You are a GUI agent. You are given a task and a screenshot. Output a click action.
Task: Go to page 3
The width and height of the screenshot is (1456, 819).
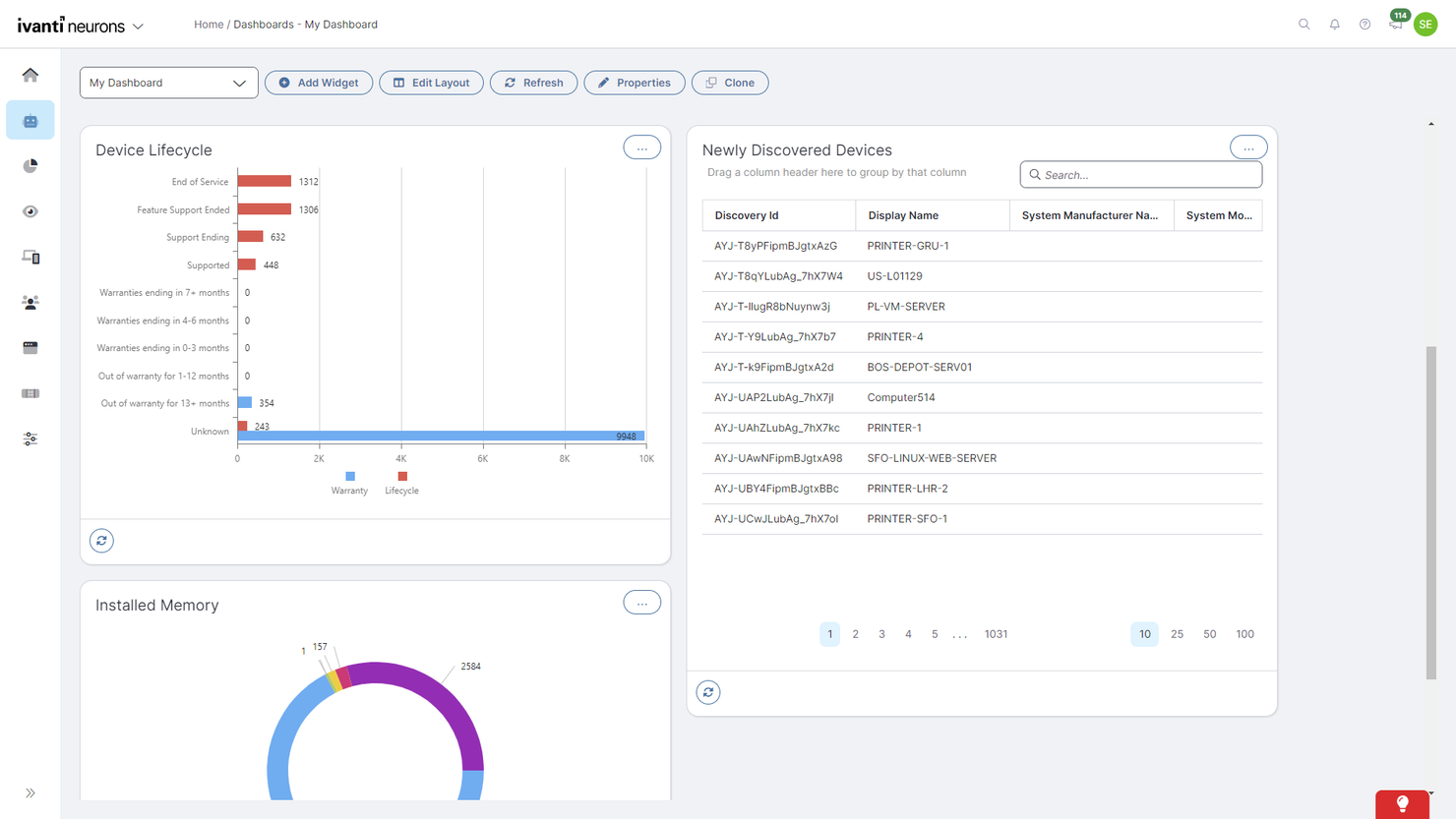click(882, 634)
